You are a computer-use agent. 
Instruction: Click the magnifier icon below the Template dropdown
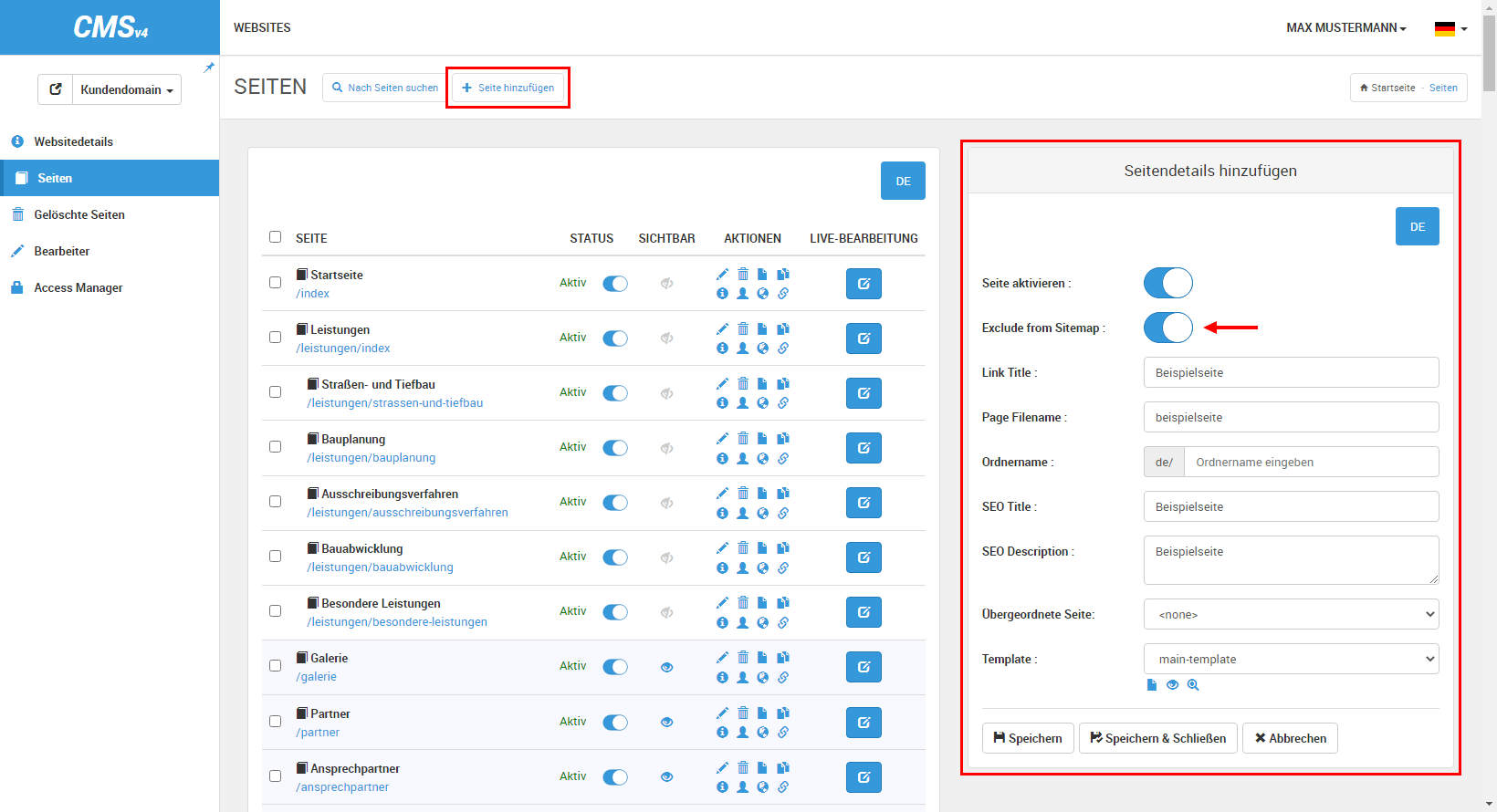tap(1193, 685)
